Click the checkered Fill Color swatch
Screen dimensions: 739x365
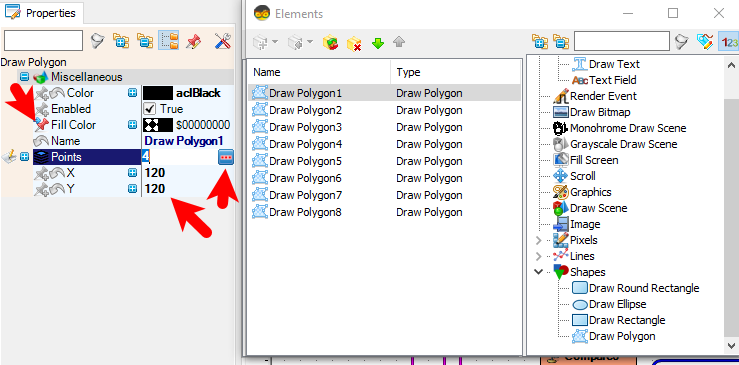click(x=157, y=125)
